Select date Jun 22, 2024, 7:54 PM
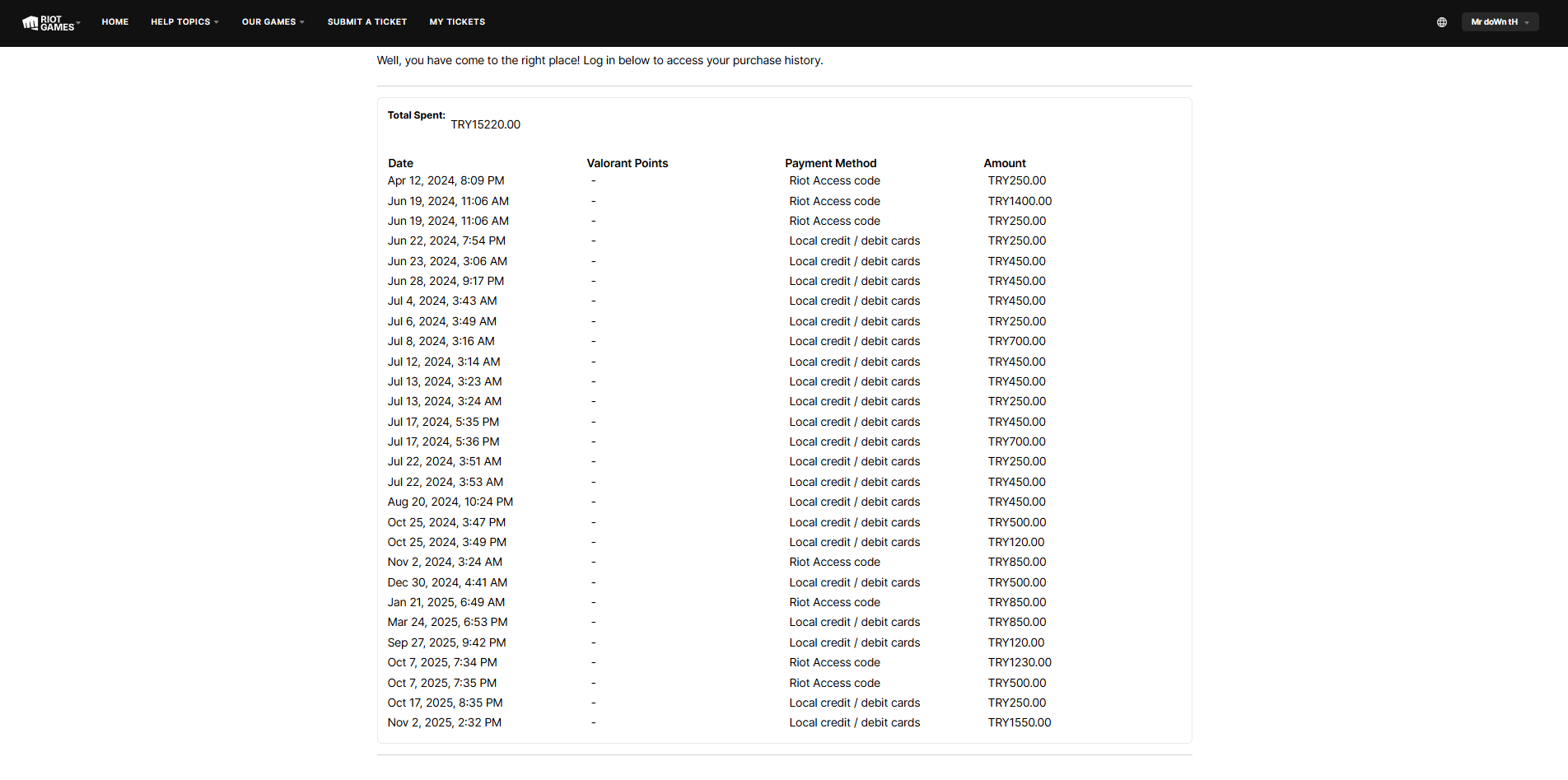The image size is (1568, 780). pyautogui.click(x=446, y=241)
